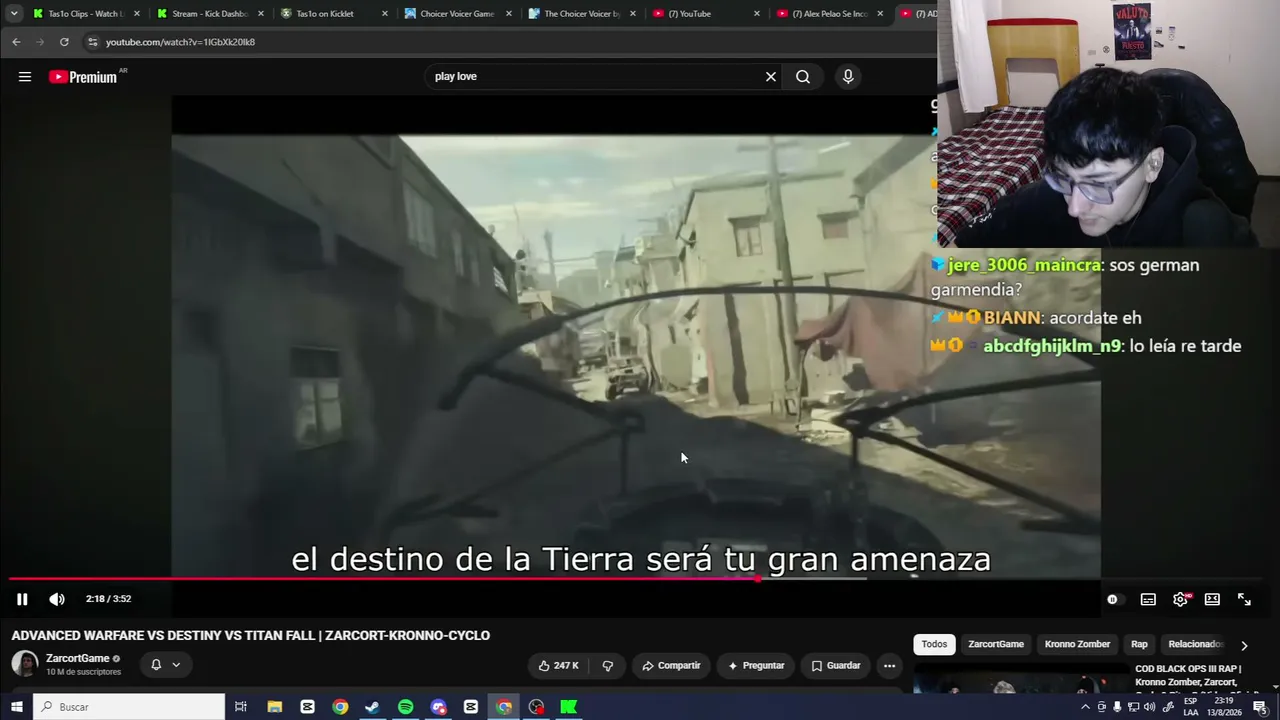This screenshot has width=1280, height=720.
Task: Show hidden system tray icons
Action: coord(1085,707)
